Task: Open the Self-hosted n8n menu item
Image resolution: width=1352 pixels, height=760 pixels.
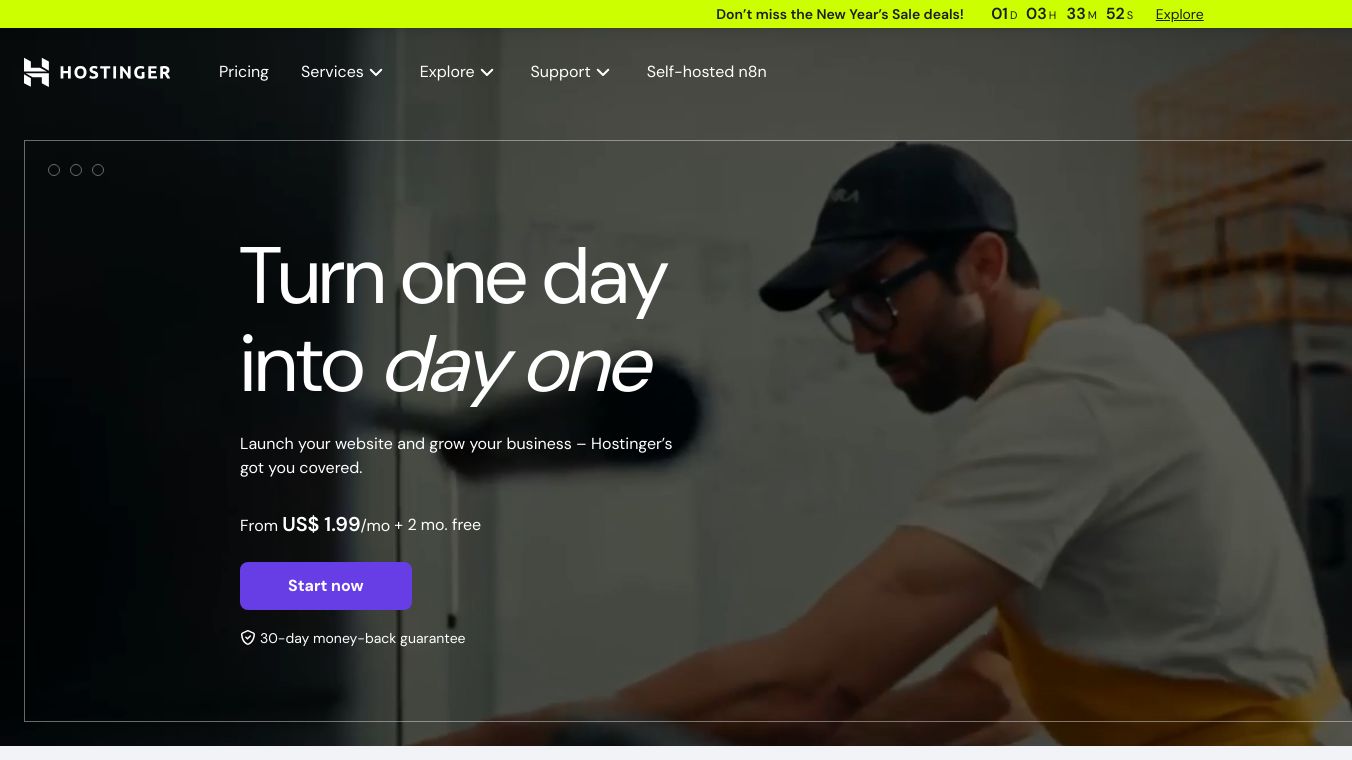Action: [x=706, y=72]
